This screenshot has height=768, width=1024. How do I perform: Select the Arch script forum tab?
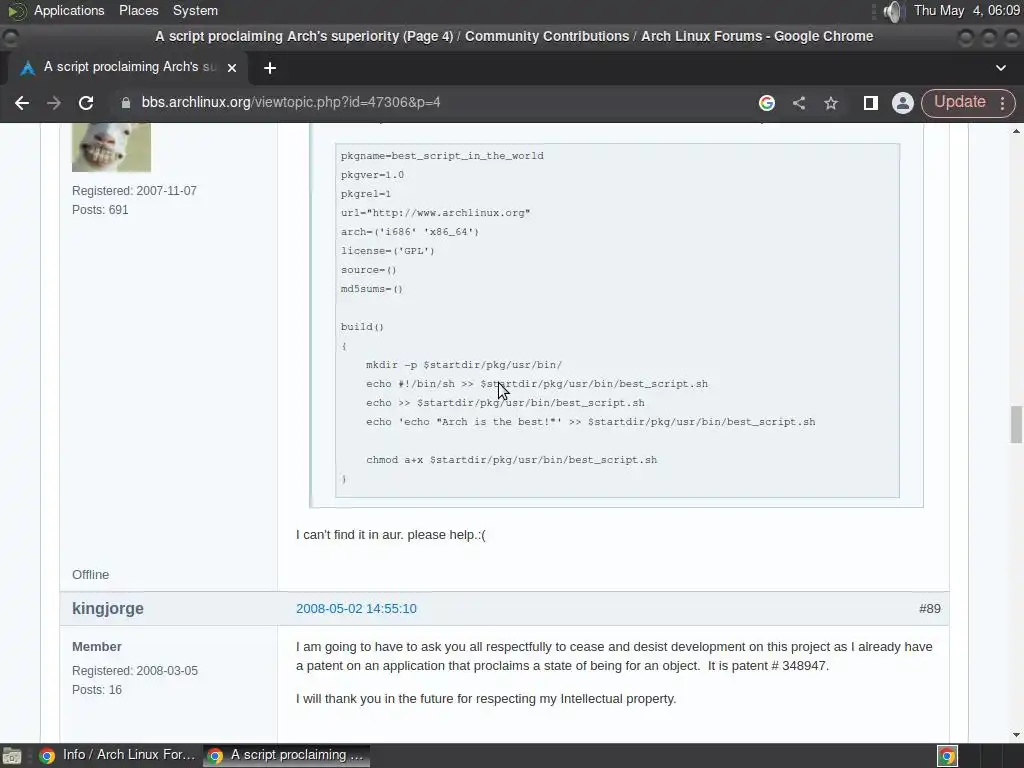click(x=128, y=67)
